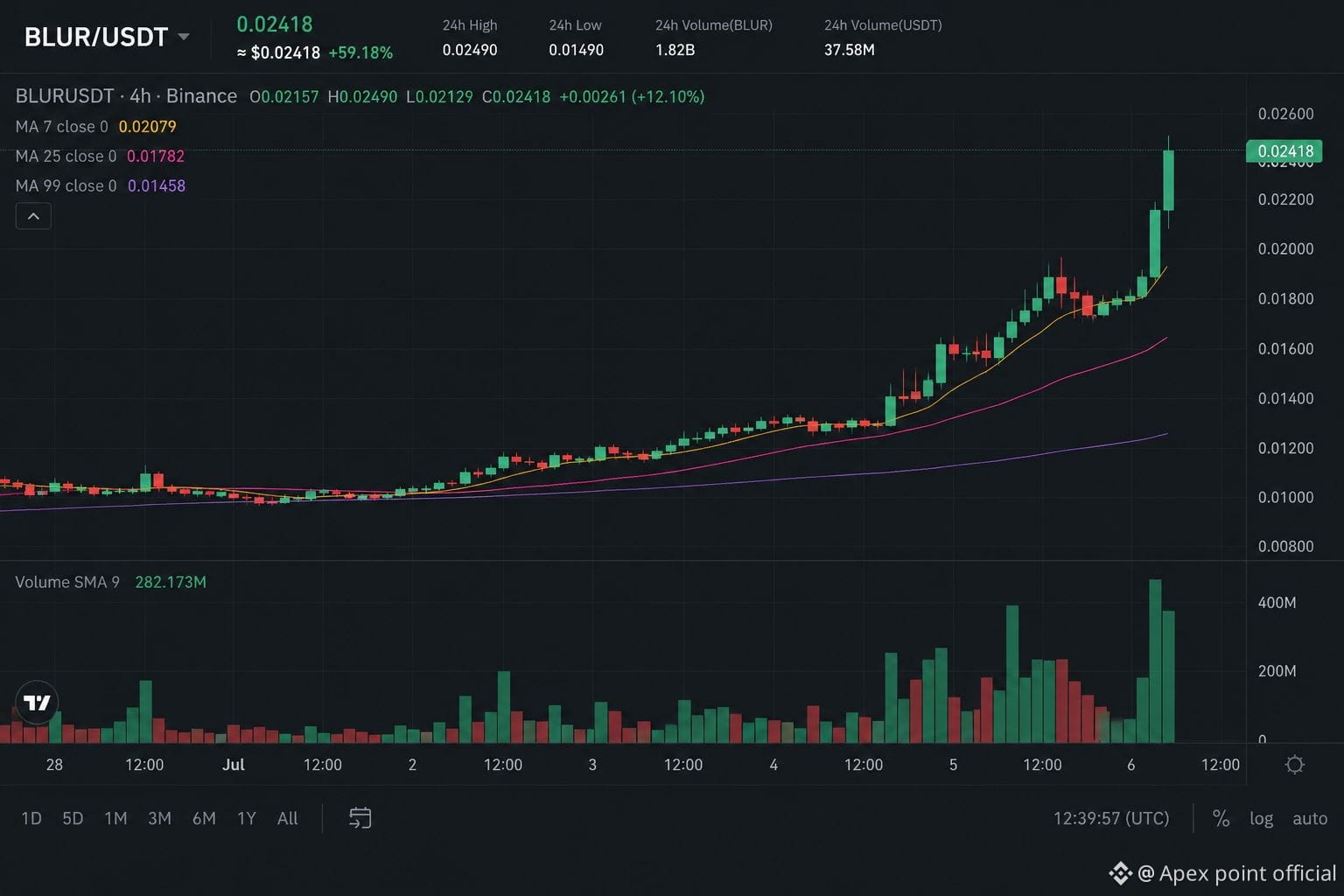
Task: Click the TradingView logo icon
Action: tap(37, 703)
